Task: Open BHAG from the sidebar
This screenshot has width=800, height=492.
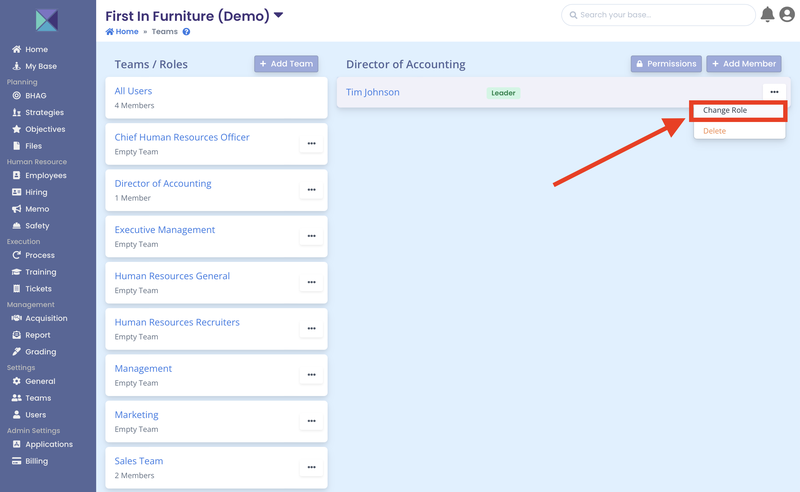Action: tap(35, 96)
